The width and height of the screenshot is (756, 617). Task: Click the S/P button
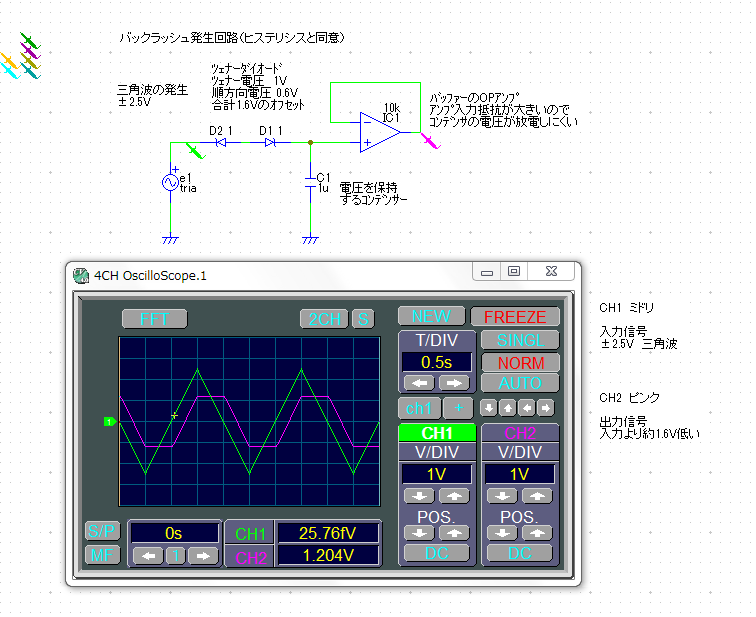coord(102,531)
